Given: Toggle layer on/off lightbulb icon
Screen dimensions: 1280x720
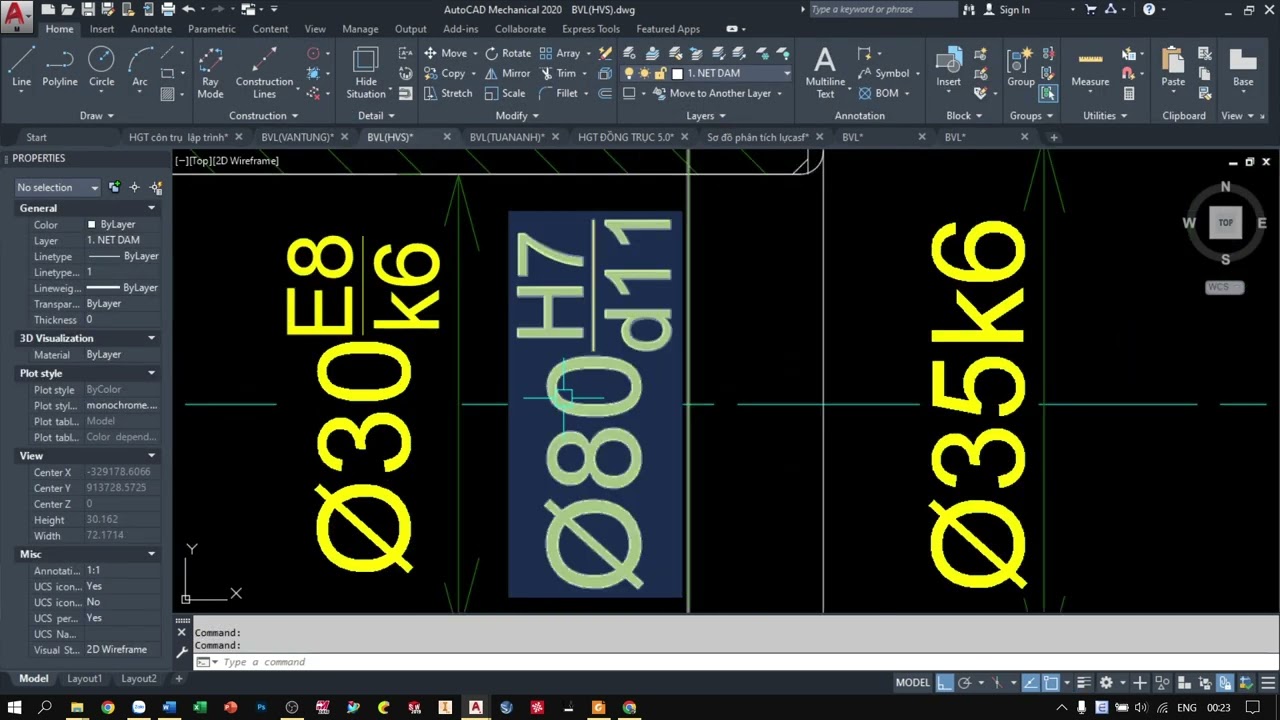Looking at the screenshot, I should click(x=629, y=73).
